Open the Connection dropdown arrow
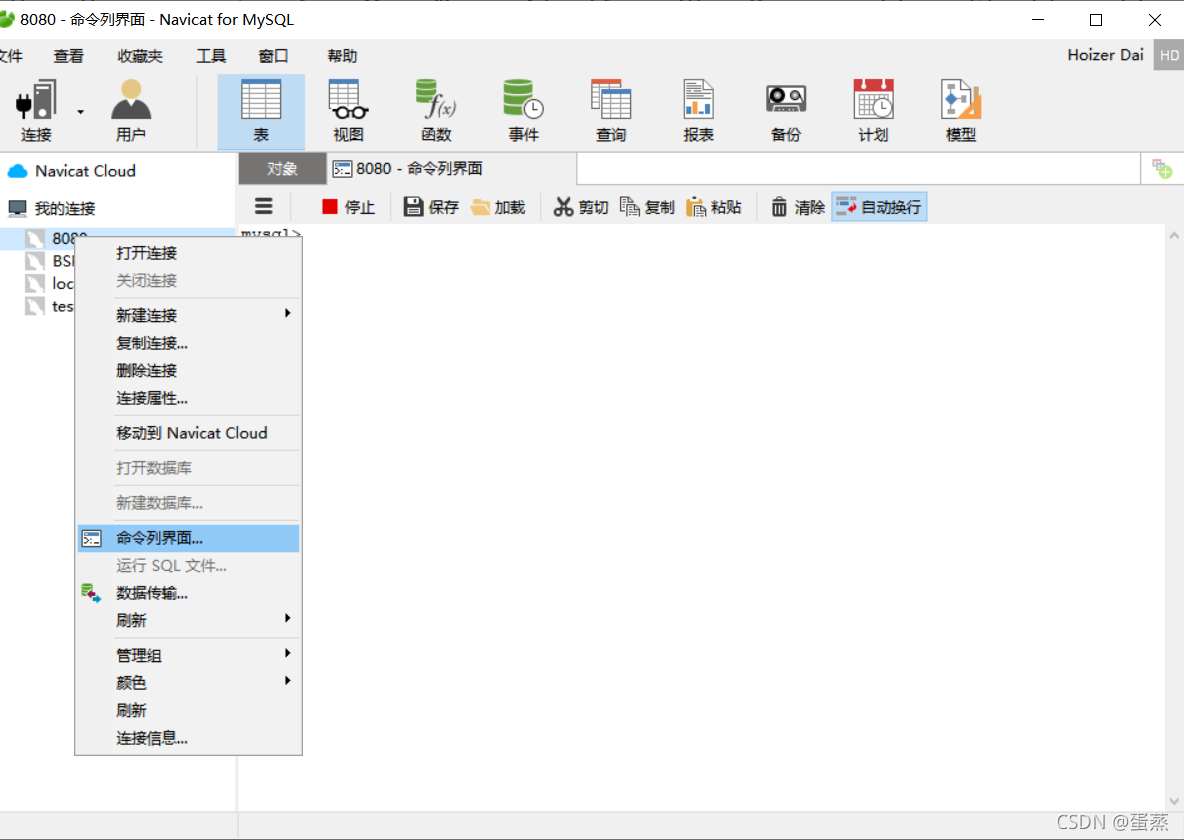This screenshot has height=840, width=1184. (80, 112)
